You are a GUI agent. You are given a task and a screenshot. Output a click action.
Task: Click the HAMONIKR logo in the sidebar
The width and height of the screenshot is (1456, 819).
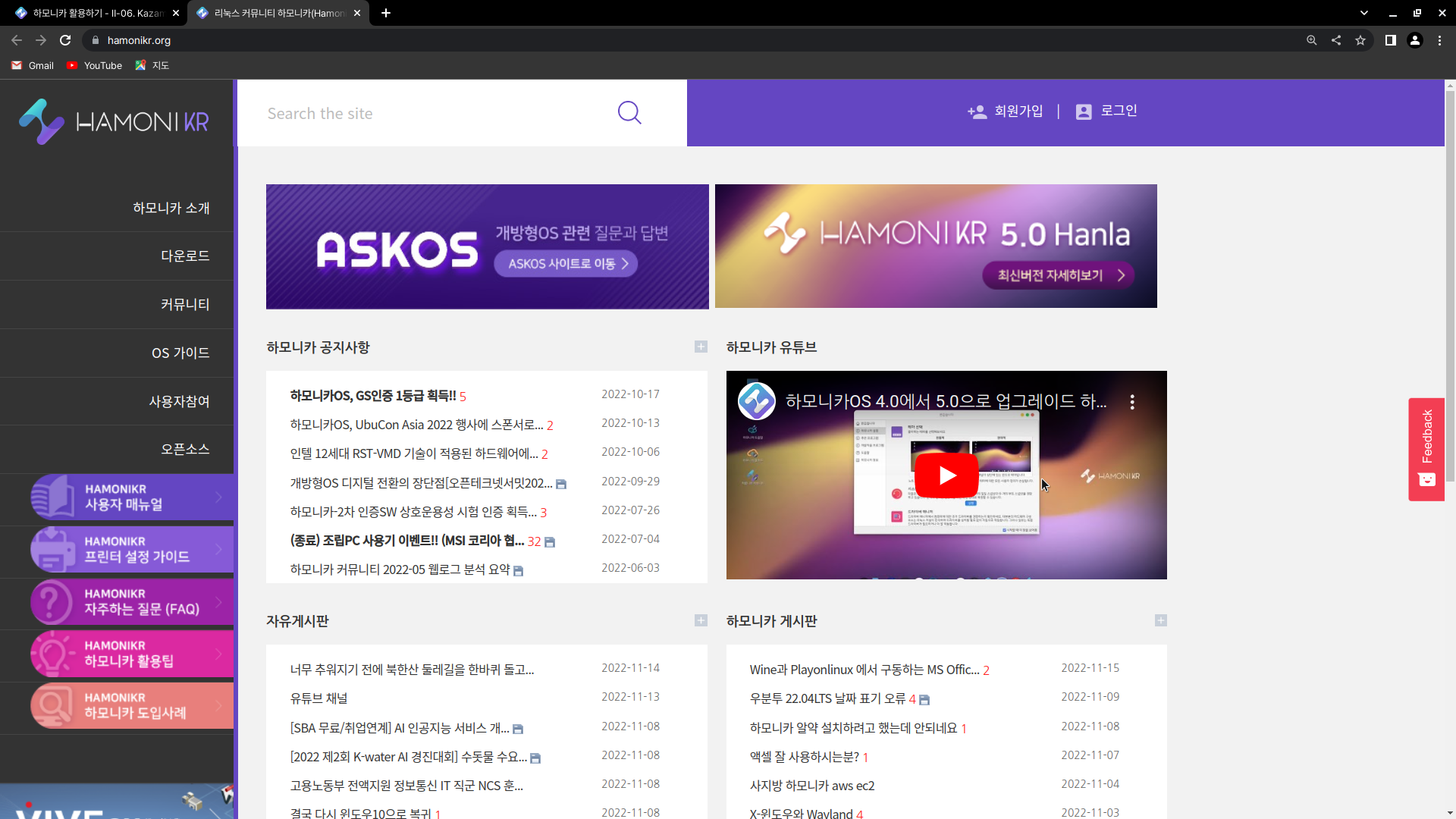pos(115,121)
